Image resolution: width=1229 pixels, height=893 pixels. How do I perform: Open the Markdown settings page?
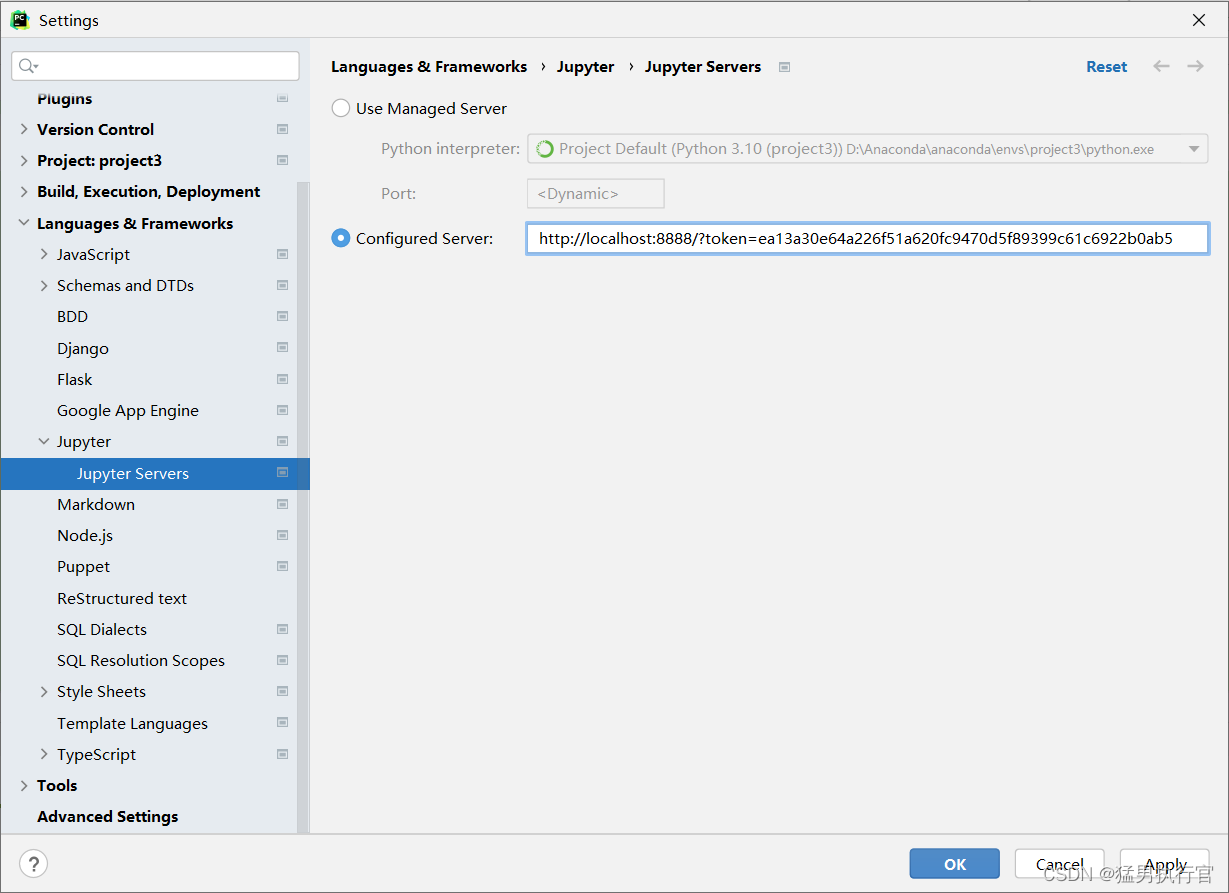[96, 504]
